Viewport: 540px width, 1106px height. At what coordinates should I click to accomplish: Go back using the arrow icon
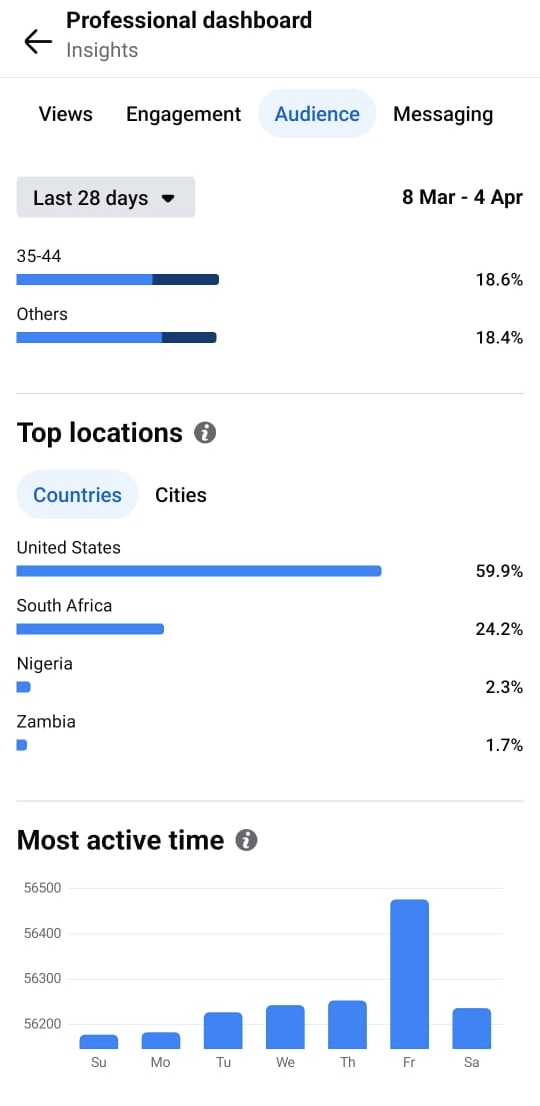(x=38, y=42)
